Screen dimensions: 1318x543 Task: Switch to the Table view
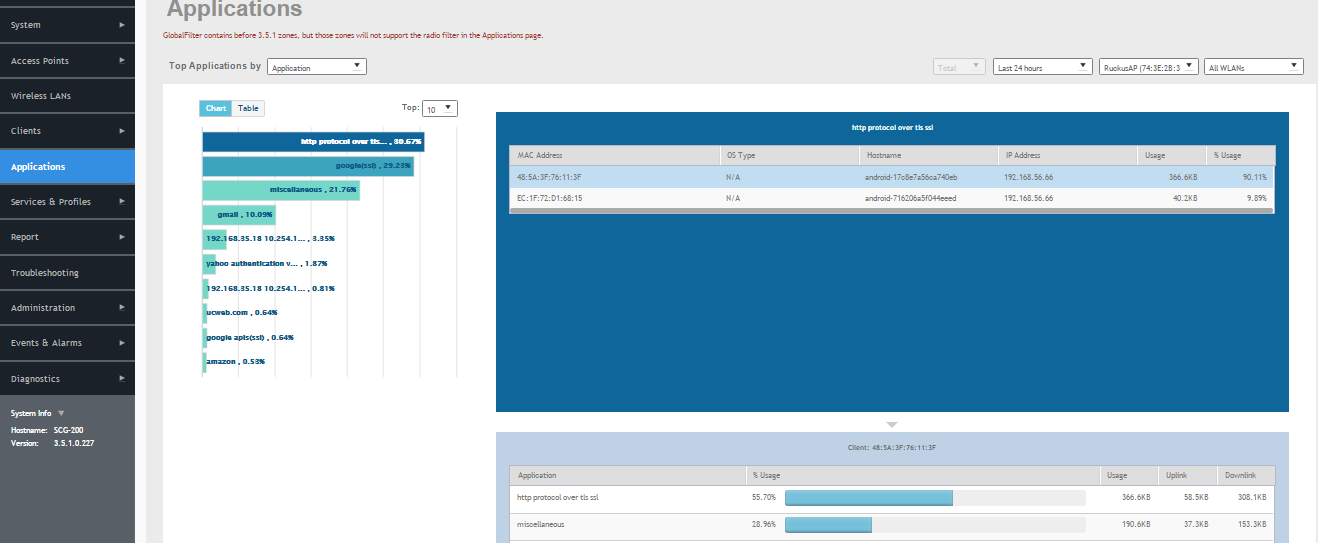(248, 108)
